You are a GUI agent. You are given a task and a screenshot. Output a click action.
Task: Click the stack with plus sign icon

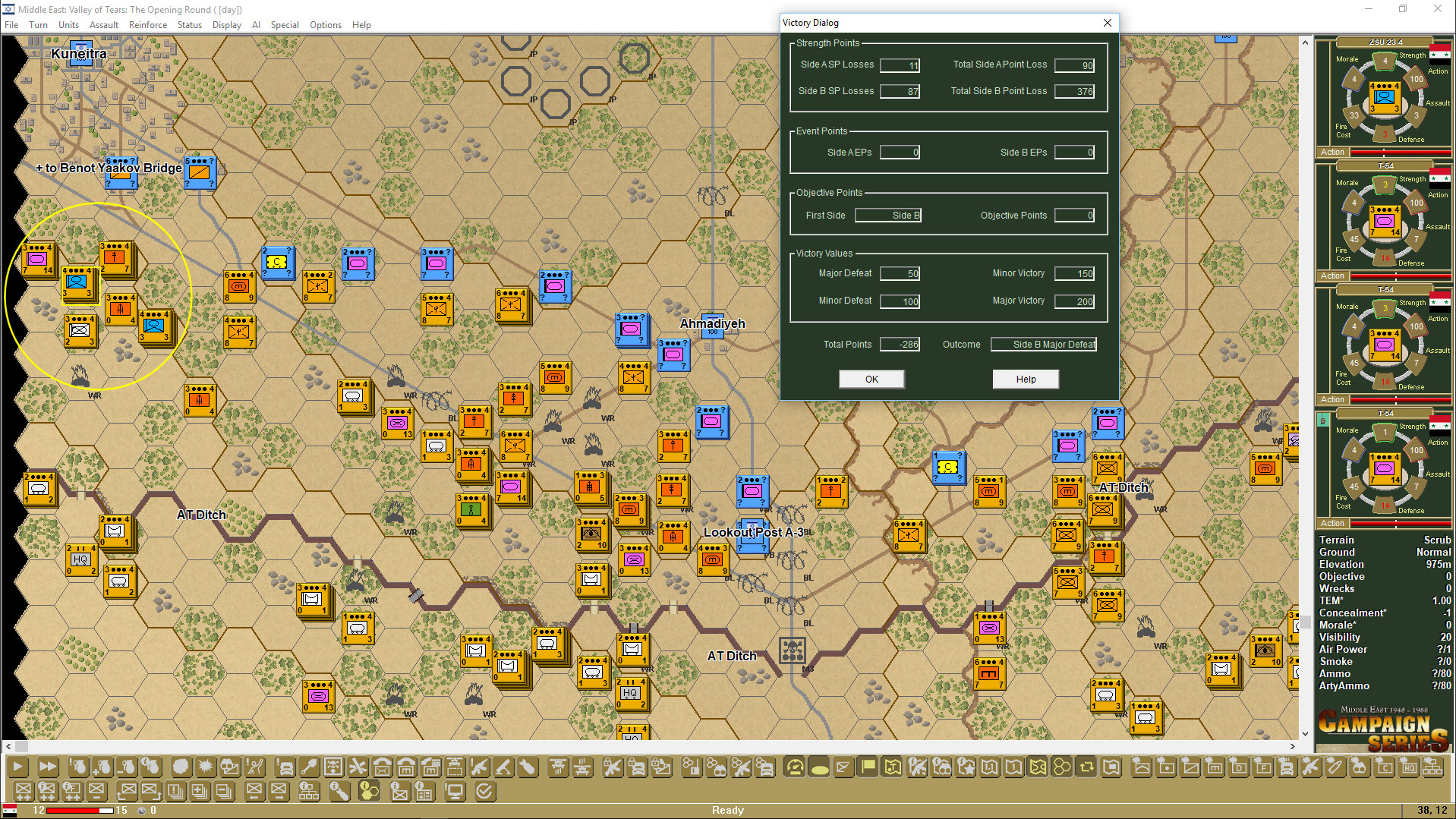click(x=200, y=791)
